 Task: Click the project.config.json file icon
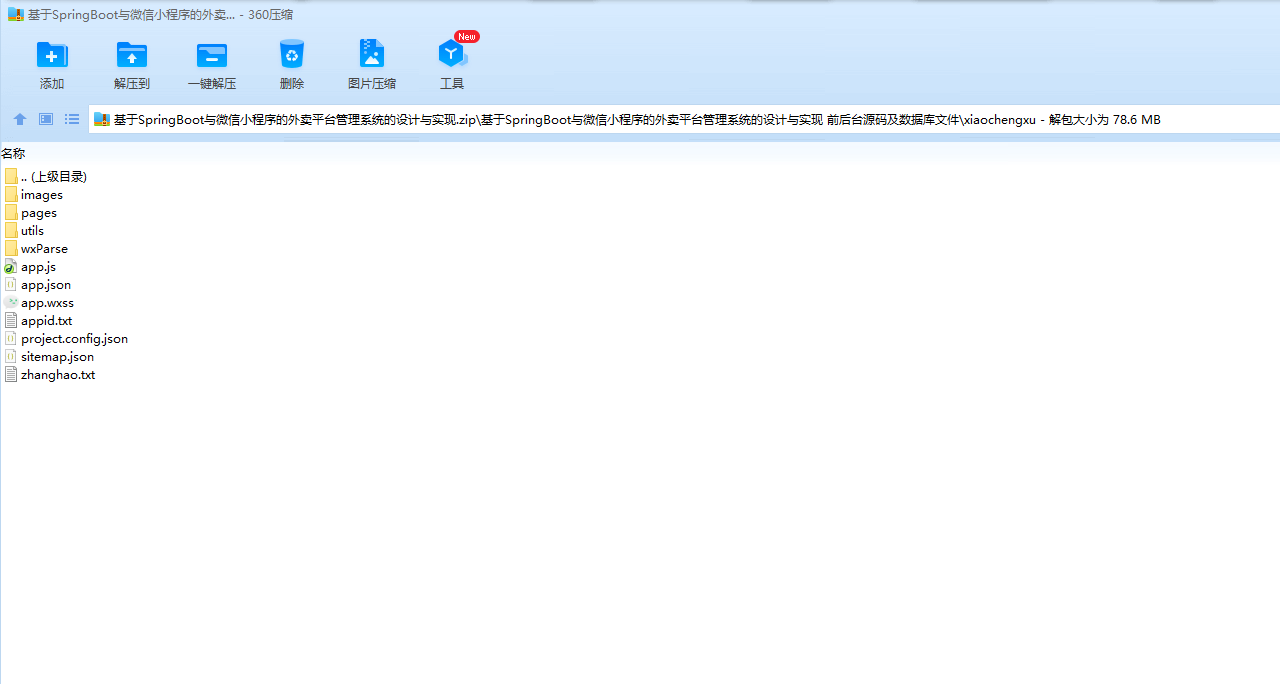[11, 339]
